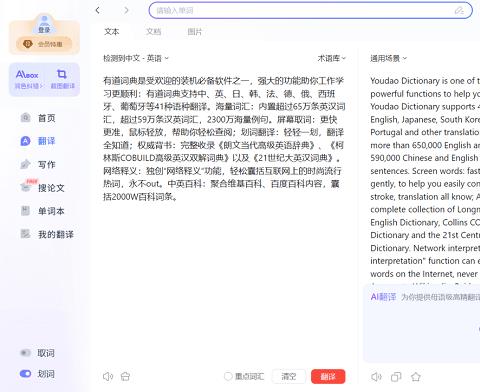Play source text audio speaker icon

tap(108, 377)
